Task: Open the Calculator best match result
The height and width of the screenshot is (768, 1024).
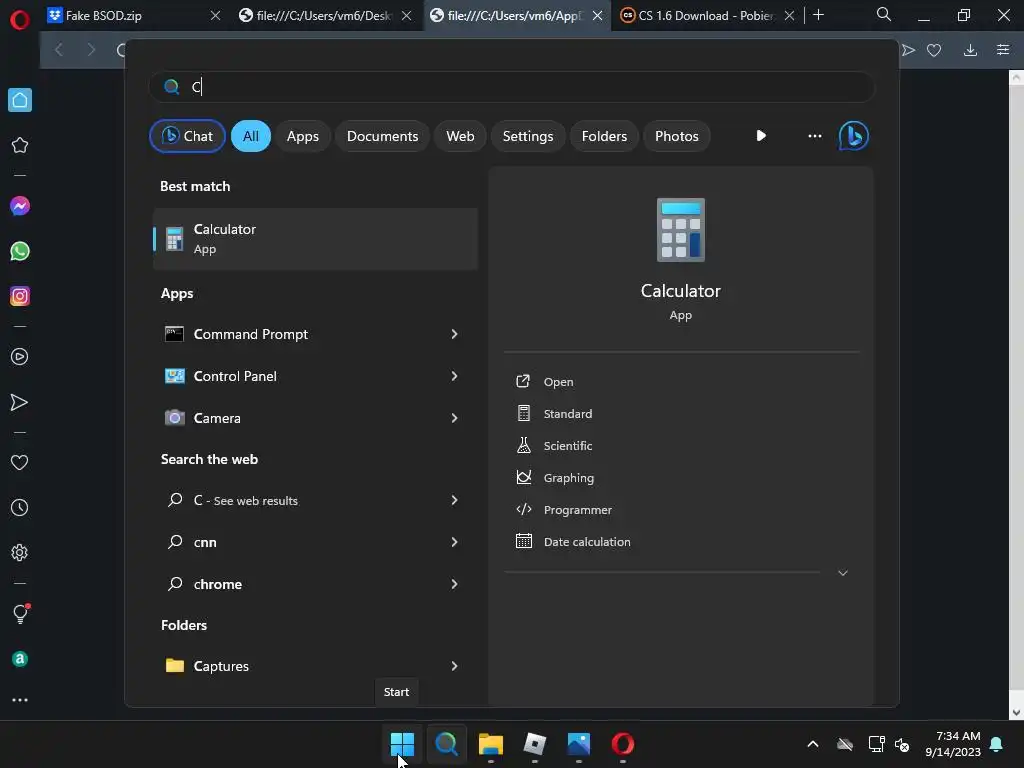Action: (315, 239)
